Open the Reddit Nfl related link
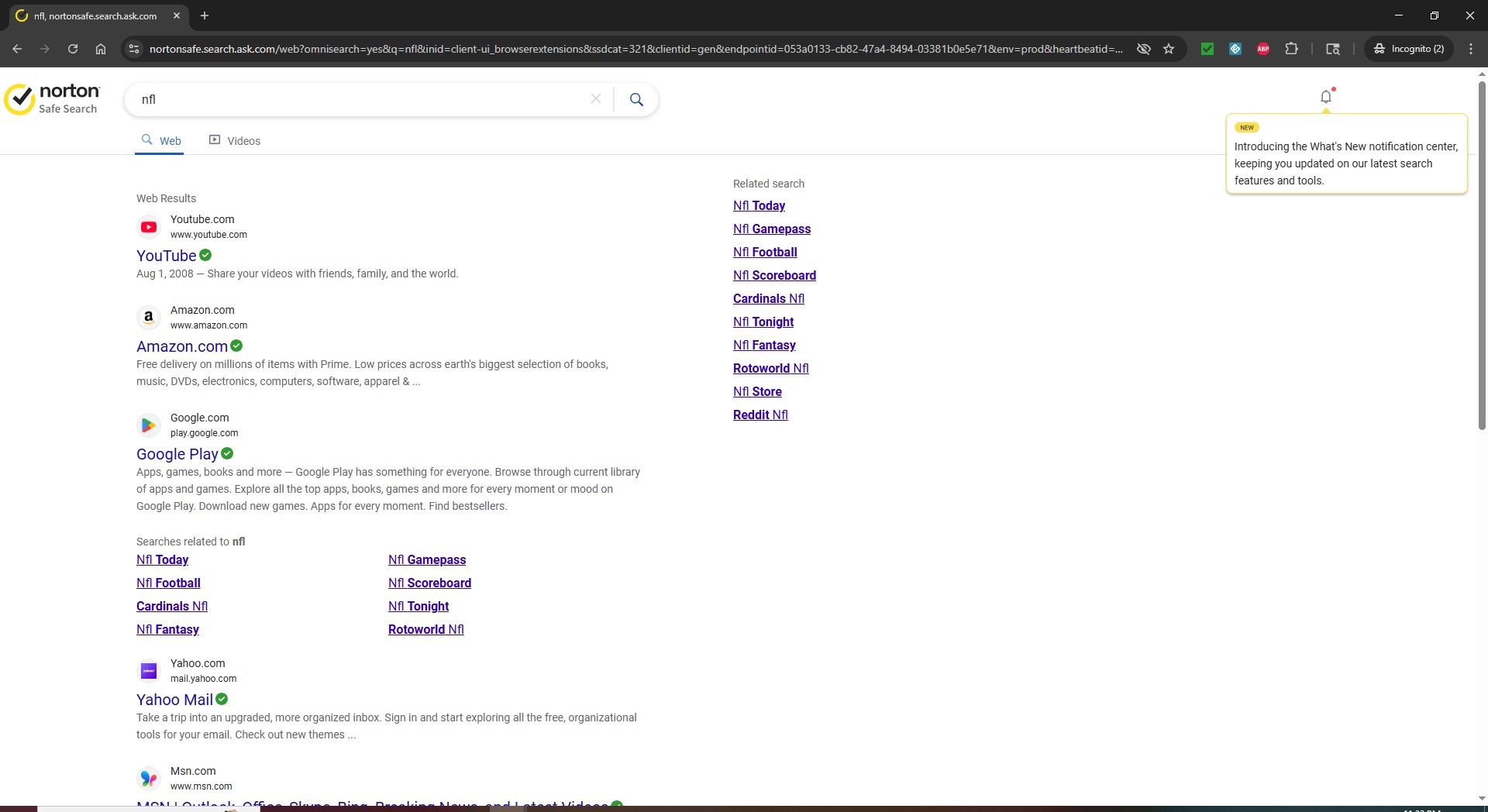 point(760,415)
